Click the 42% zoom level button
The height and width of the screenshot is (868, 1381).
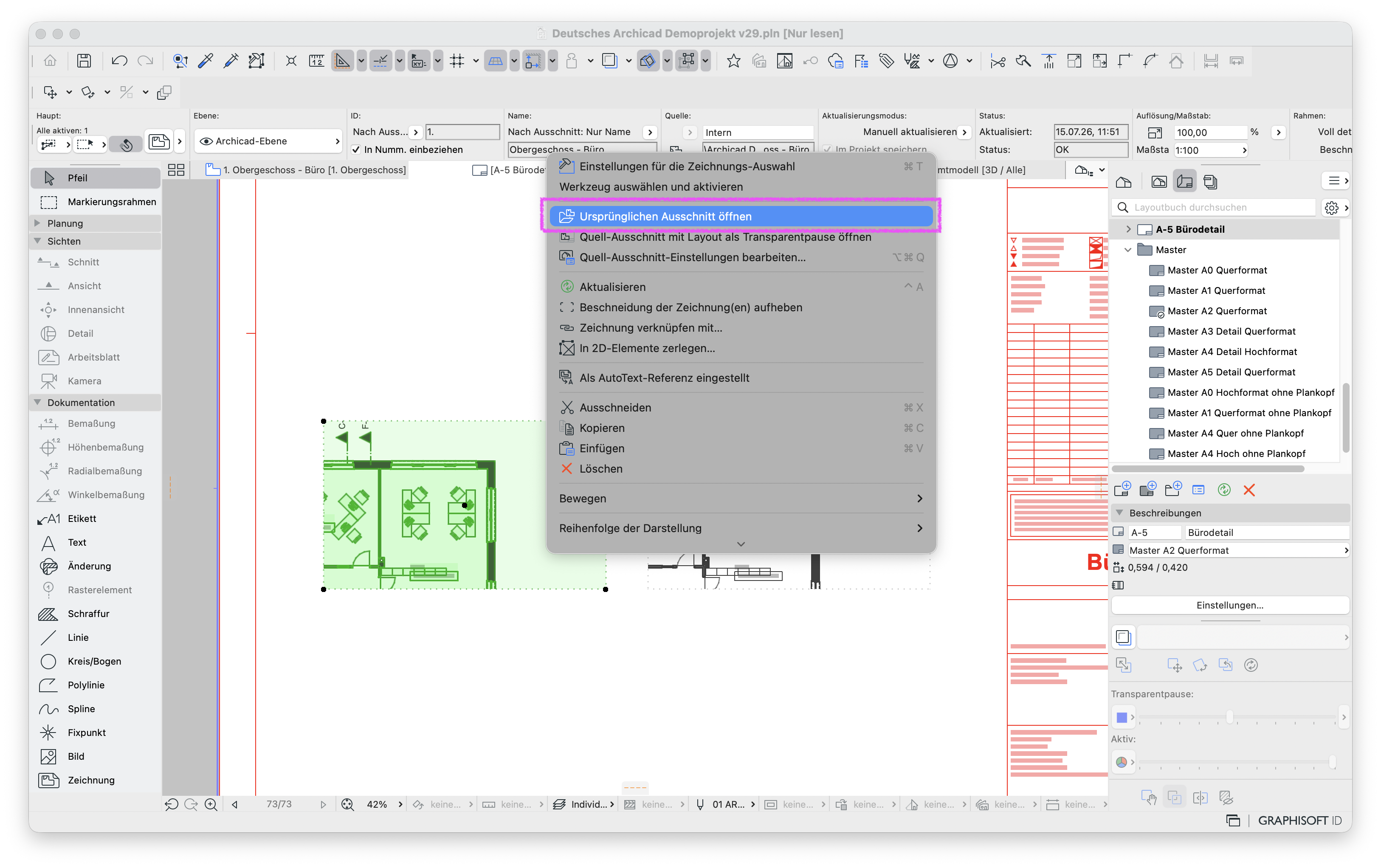pyautogui.click(x=377, y=804)
